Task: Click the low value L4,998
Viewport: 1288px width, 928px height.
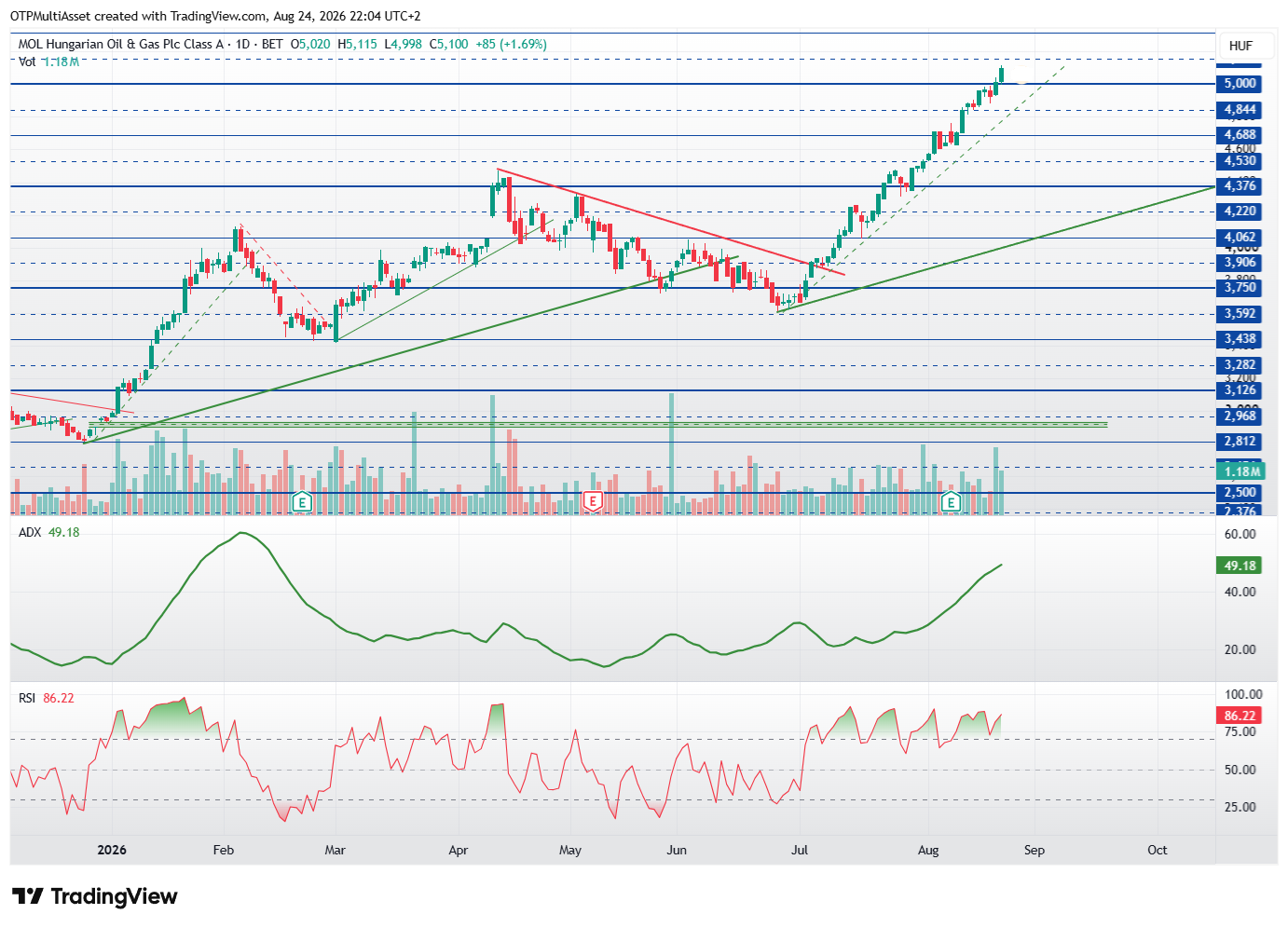Action: (403, 44)
